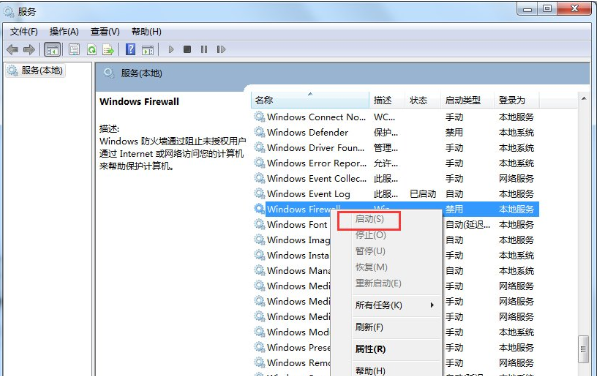Click the scroll-up arrow of the services list
The width and height of the screenshot is (598, 376).
pyautogui.click(x=584, y=99)
